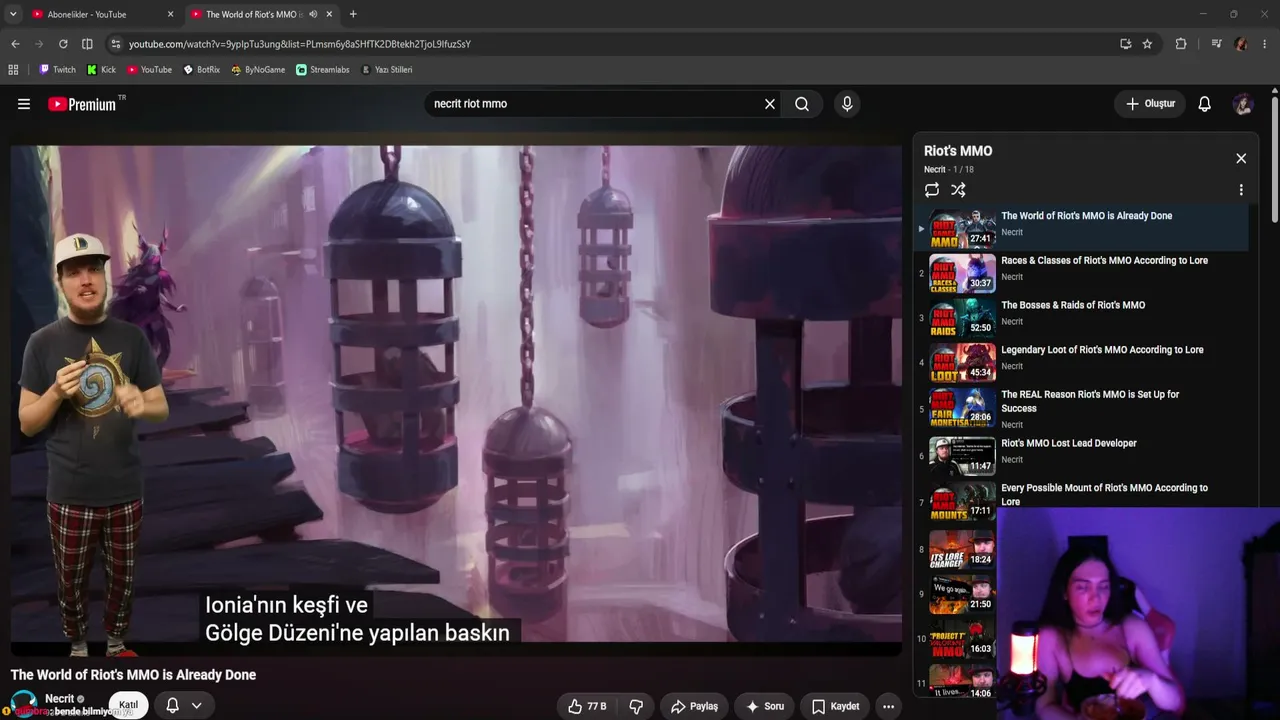Screen dimensions: 1280x720
Task: Start voice search with microphone
Action: pos(847,104)
